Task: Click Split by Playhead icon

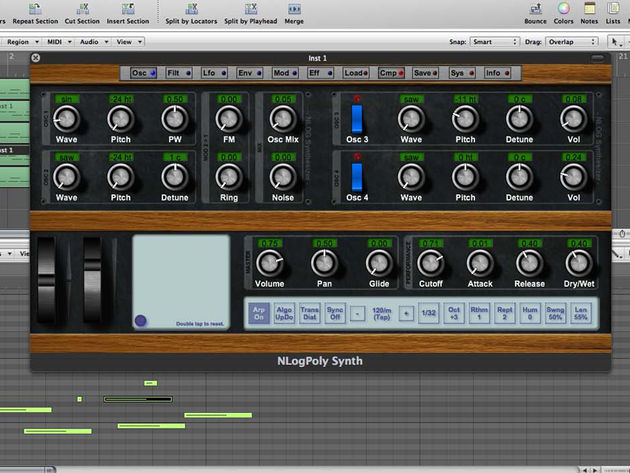Action: [x=251, y=9]
